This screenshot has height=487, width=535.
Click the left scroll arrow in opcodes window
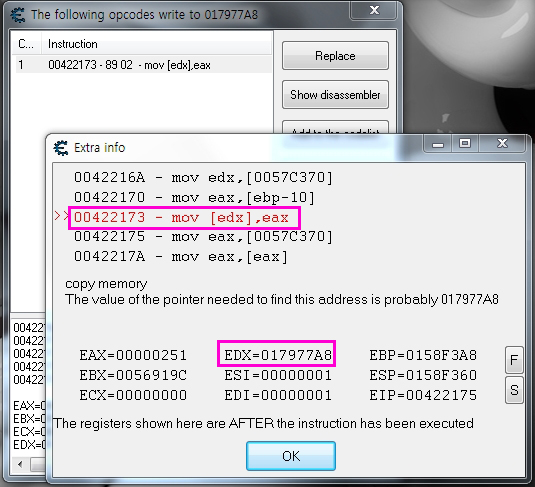pos(20,464)
